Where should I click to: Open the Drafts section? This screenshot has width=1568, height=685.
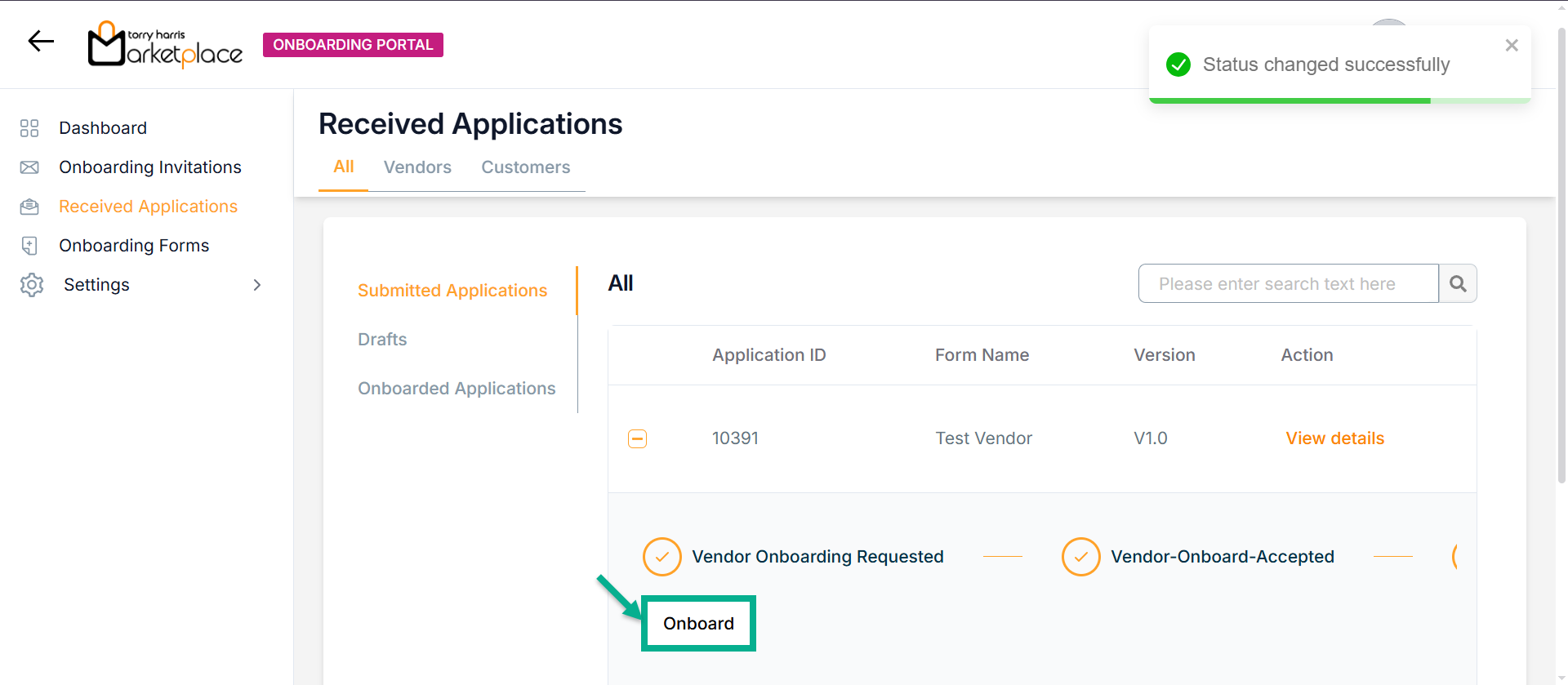382,340
